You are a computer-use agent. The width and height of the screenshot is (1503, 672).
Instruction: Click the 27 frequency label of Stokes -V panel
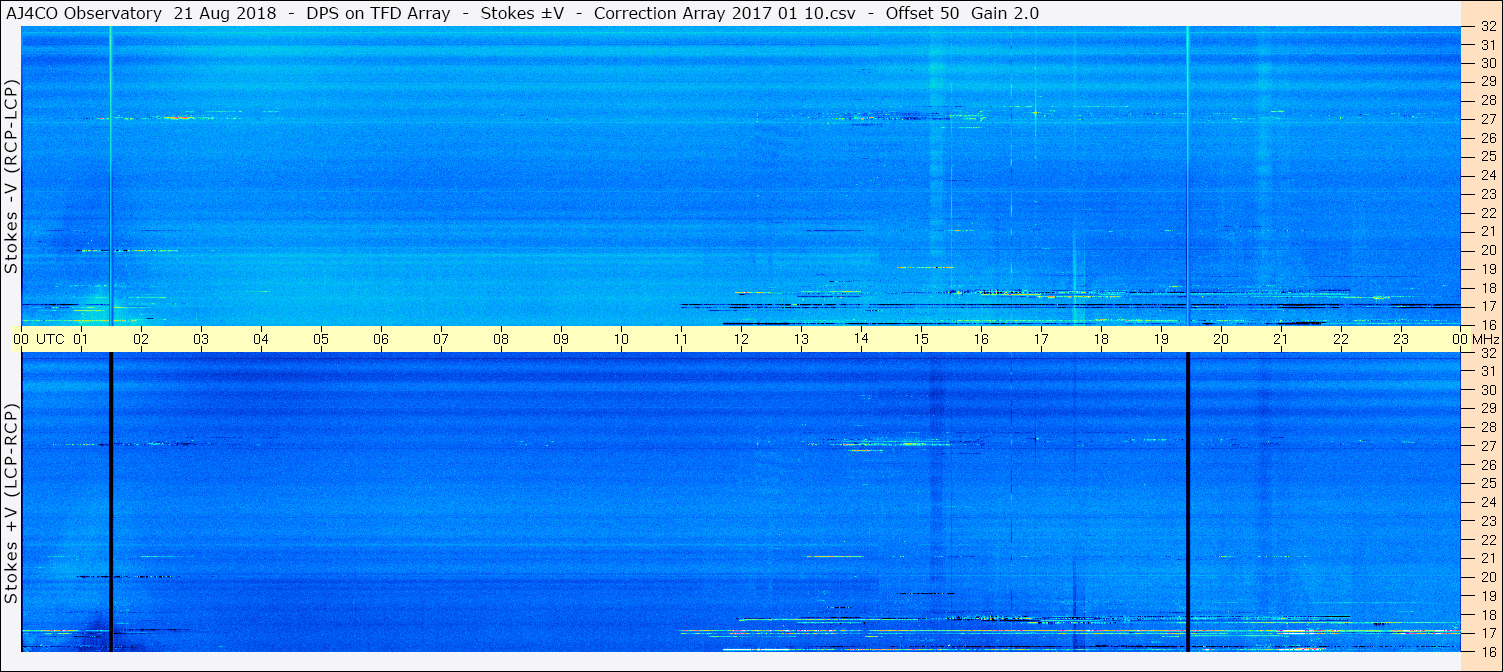coord(1488,119)
